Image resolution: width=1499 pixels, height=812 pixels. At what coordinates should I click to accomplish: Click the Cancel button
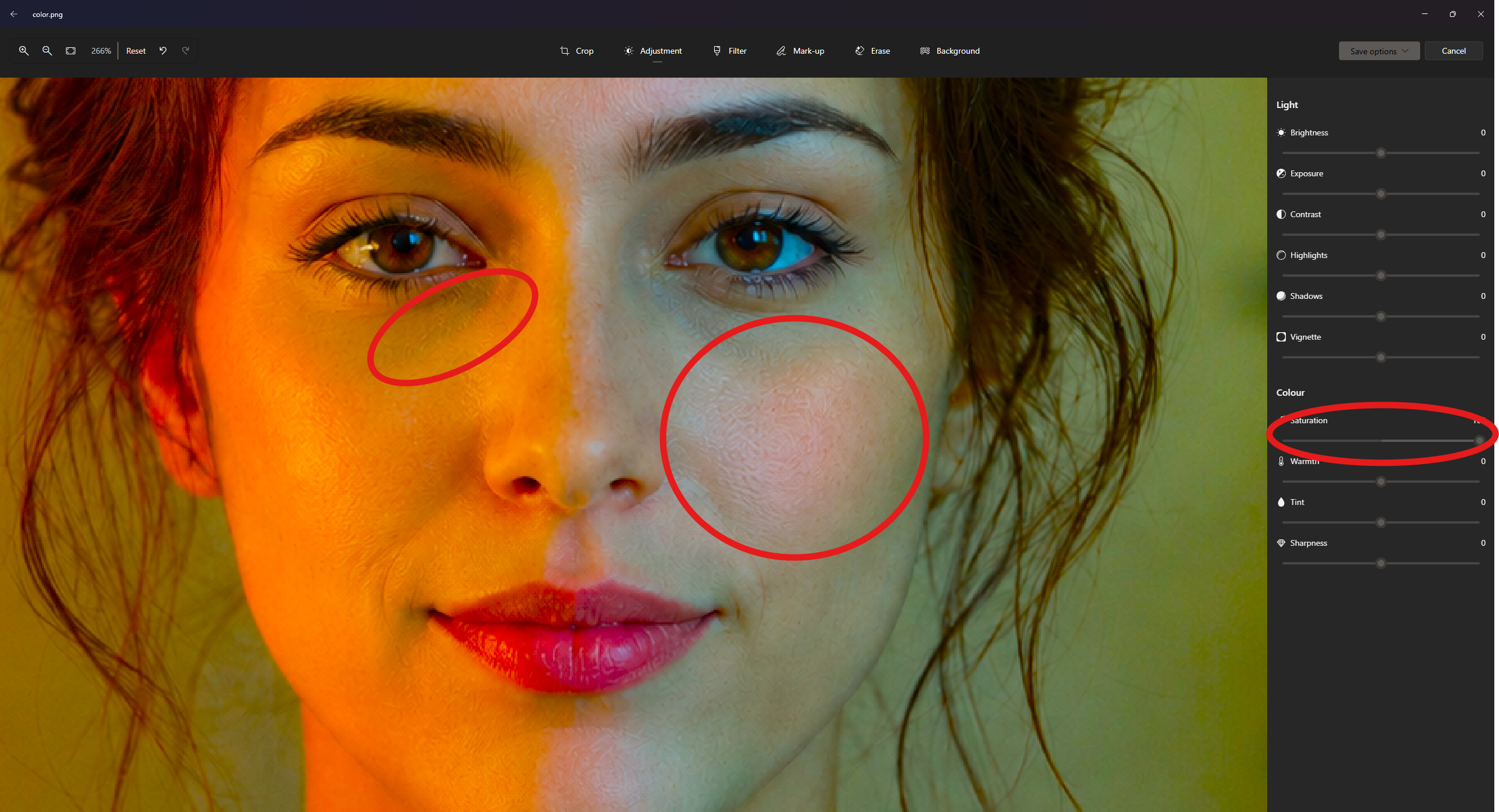click(1453, 51)
